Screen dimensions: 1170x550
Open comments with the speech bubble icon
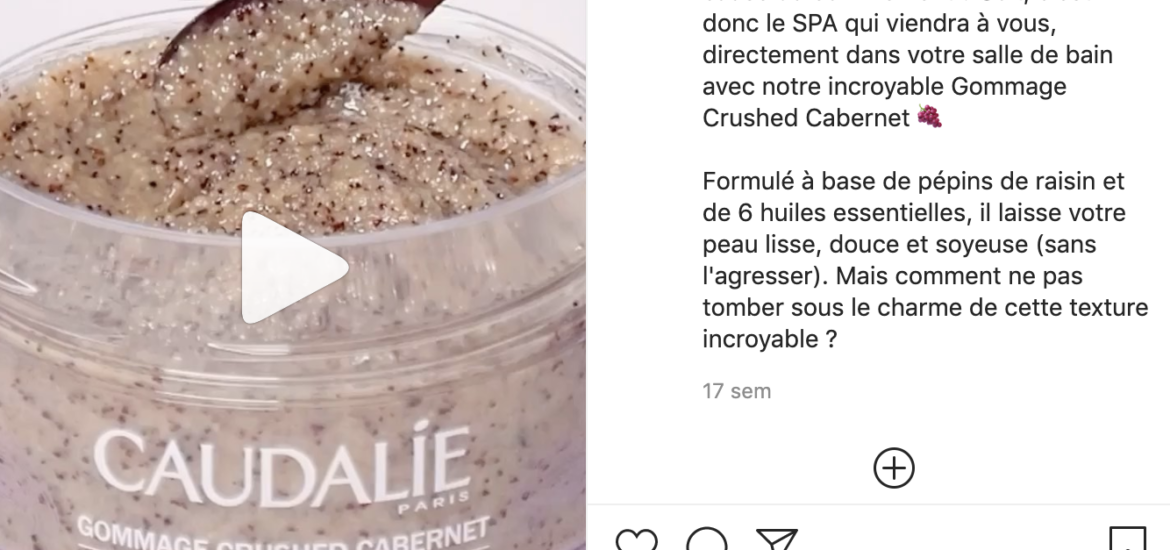point(706,540)
